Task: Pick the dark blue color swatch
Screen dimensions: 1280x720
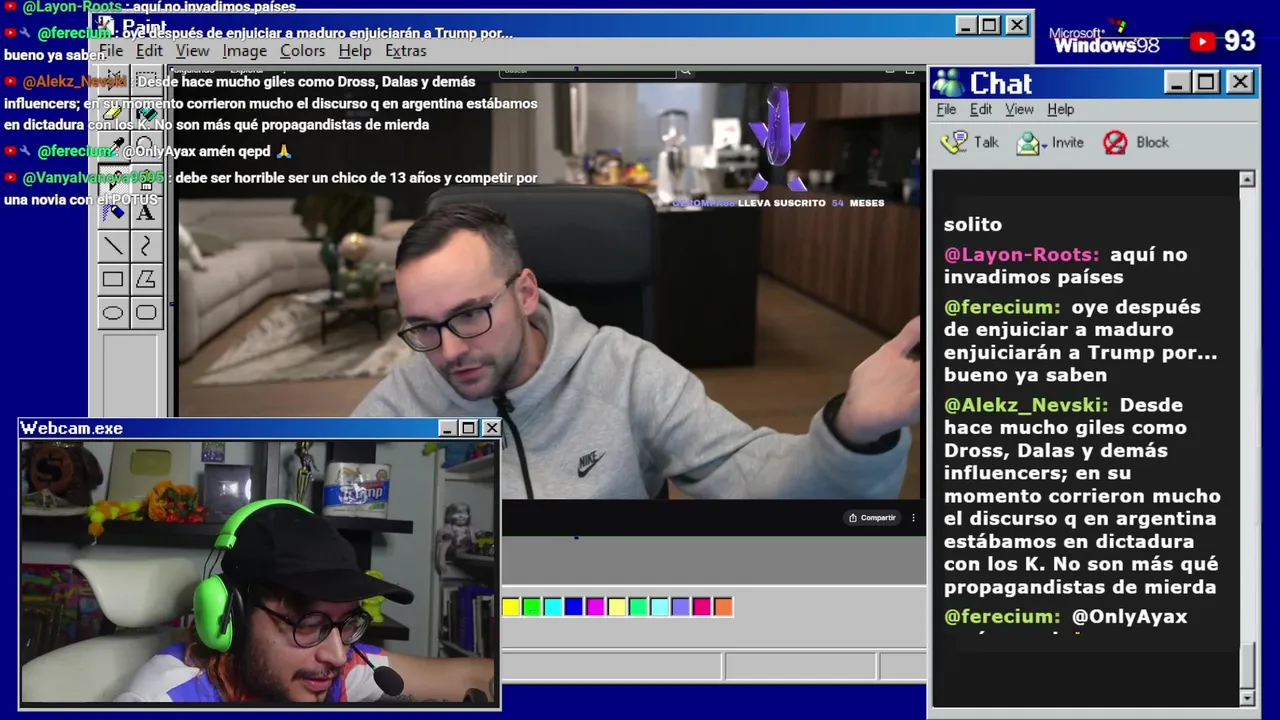Action: pos(574,606)
